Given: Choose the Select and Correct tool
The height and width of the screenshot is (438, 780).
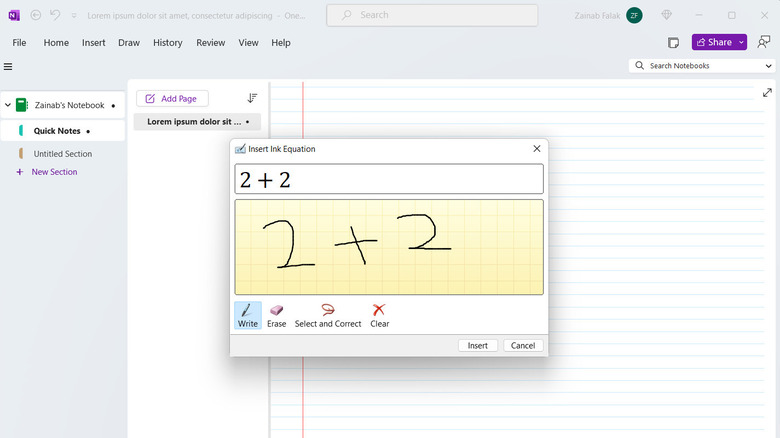Looking at the screenshot, I should (328, 315).
